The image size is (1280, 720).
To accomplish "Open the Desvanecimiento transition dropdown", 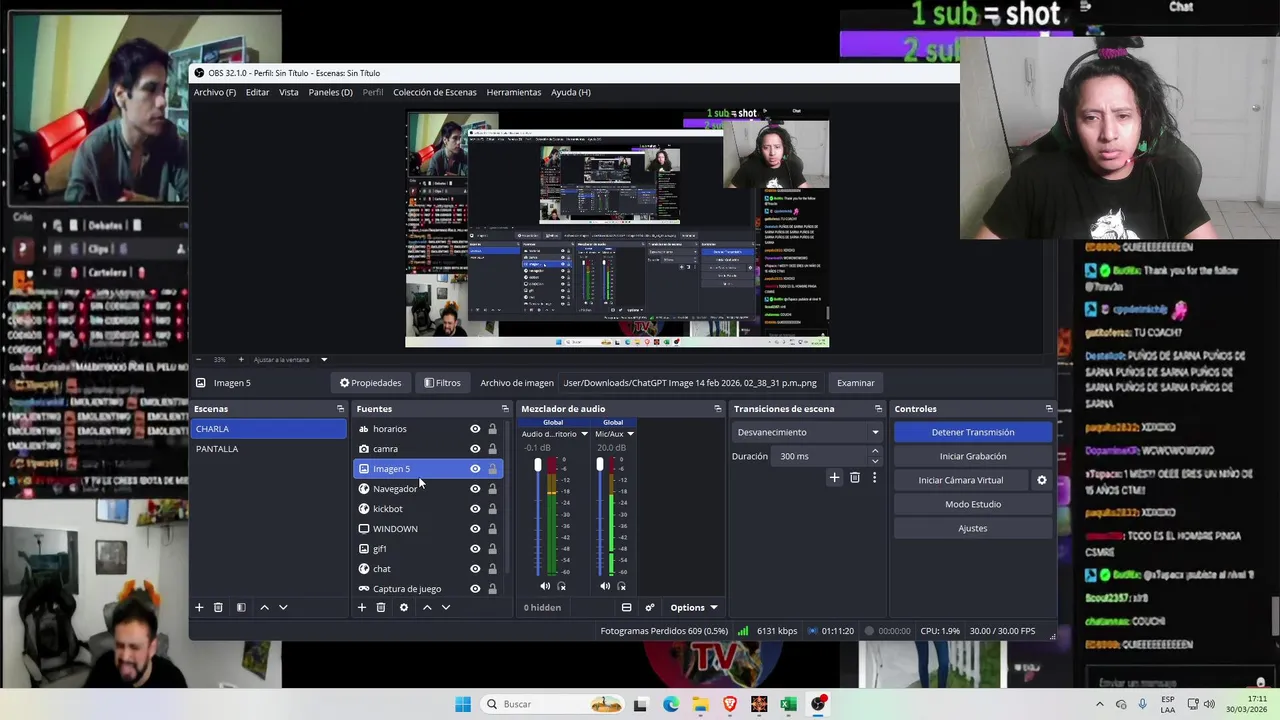I will coord(807,432).
